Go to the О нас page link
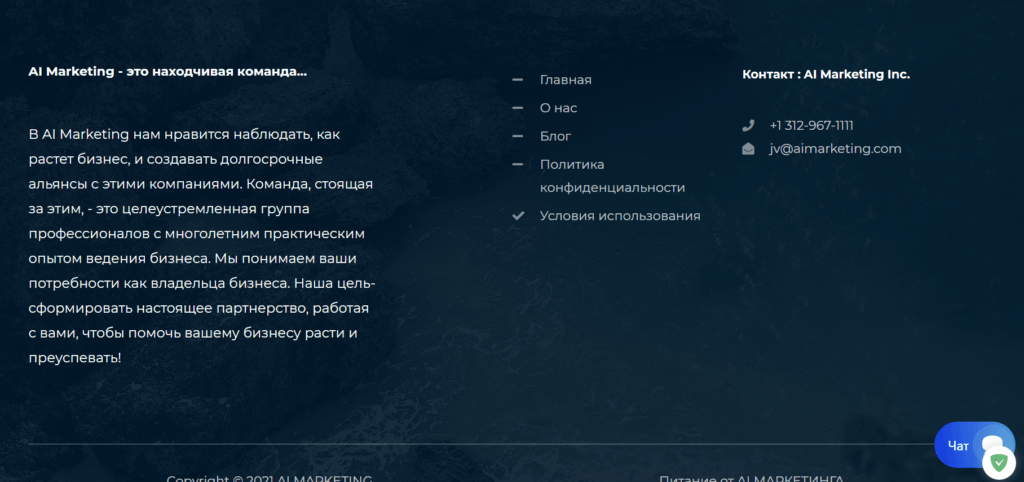The width and height of the screenshot is (1024, 482). click(558, 108)
